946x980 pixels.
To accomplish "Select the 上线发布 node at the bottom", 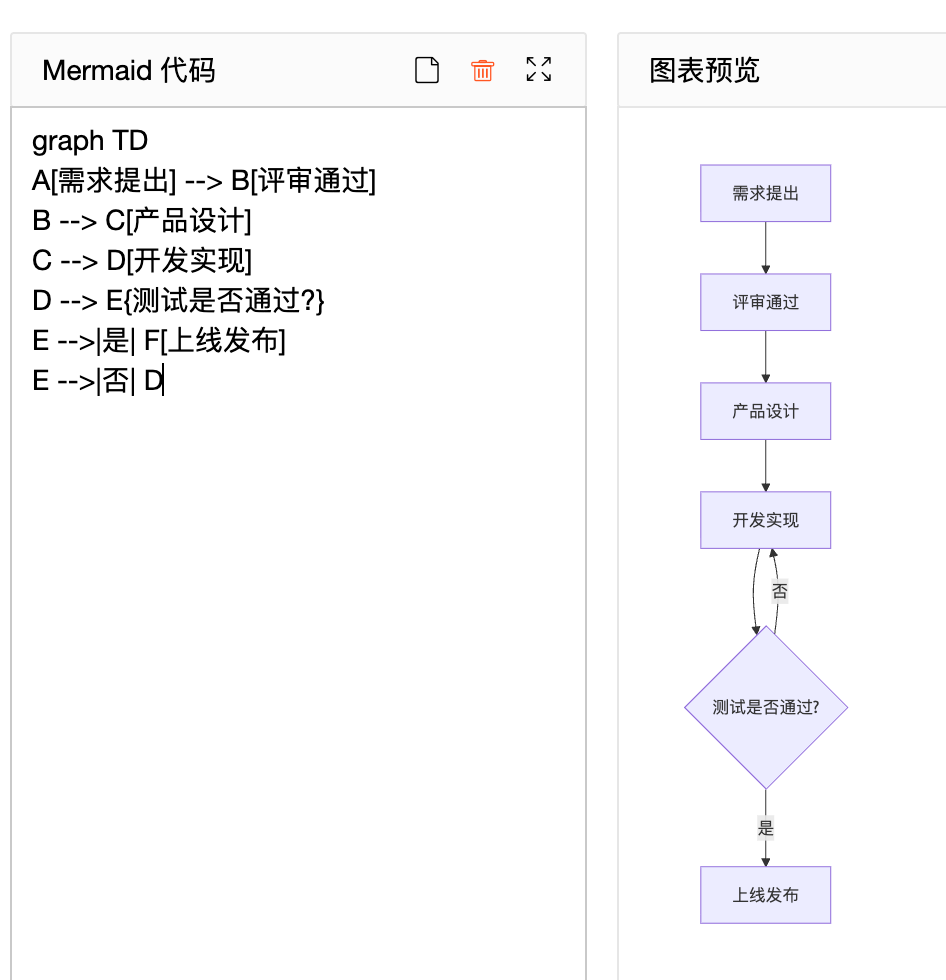I will (x=765, y=895).
